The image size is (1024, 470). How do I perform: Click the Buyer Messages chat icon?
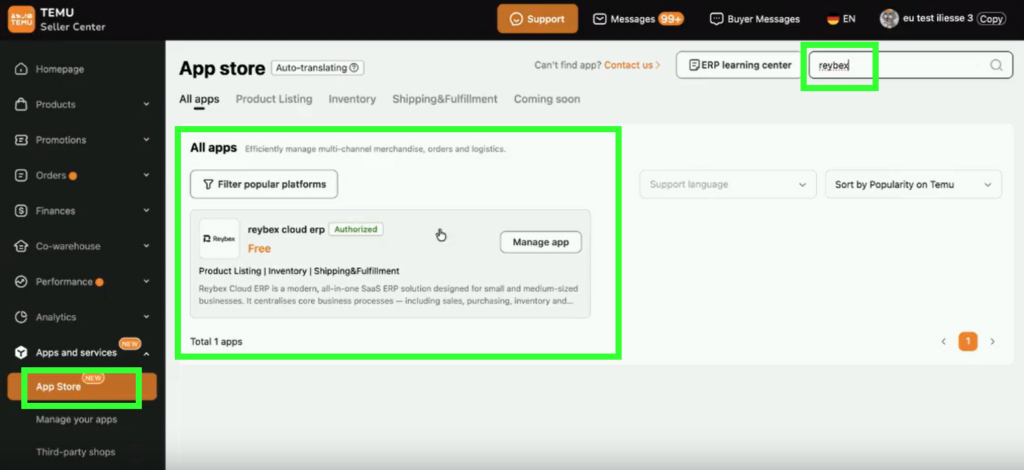coord(716,19)
